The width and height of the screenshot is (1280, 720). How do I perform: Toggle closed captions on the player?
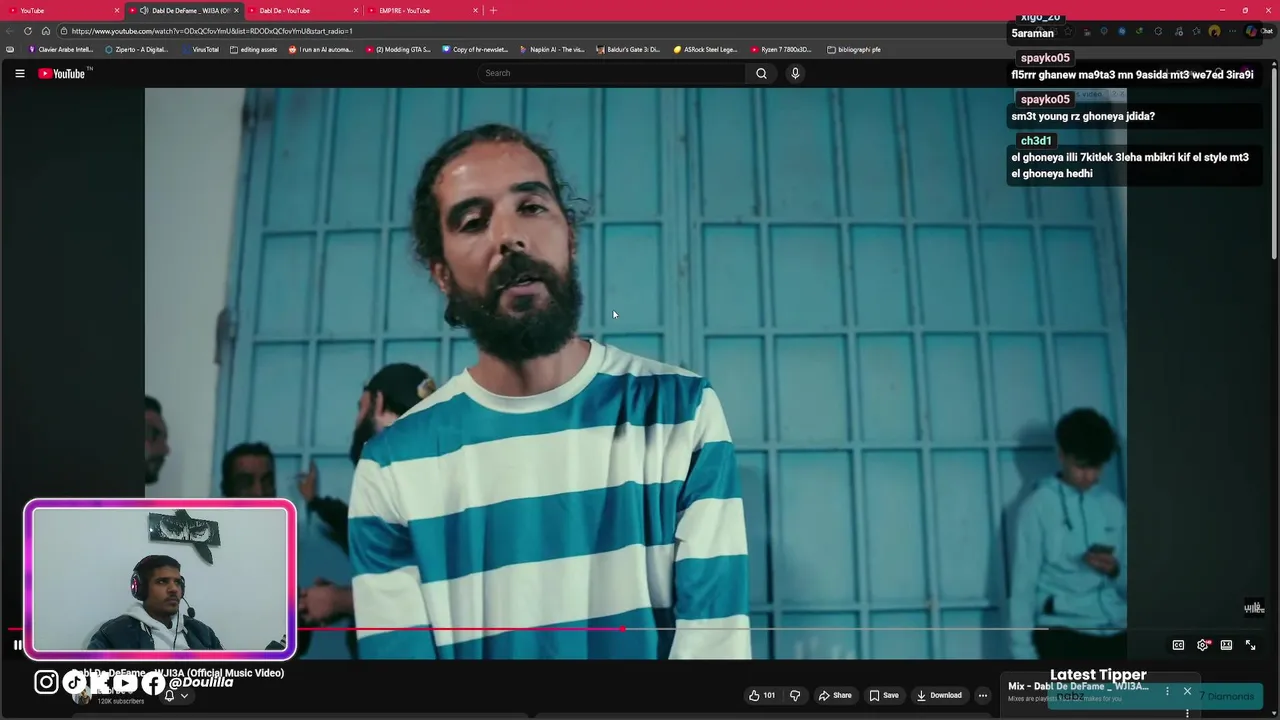click(1178, 645)
